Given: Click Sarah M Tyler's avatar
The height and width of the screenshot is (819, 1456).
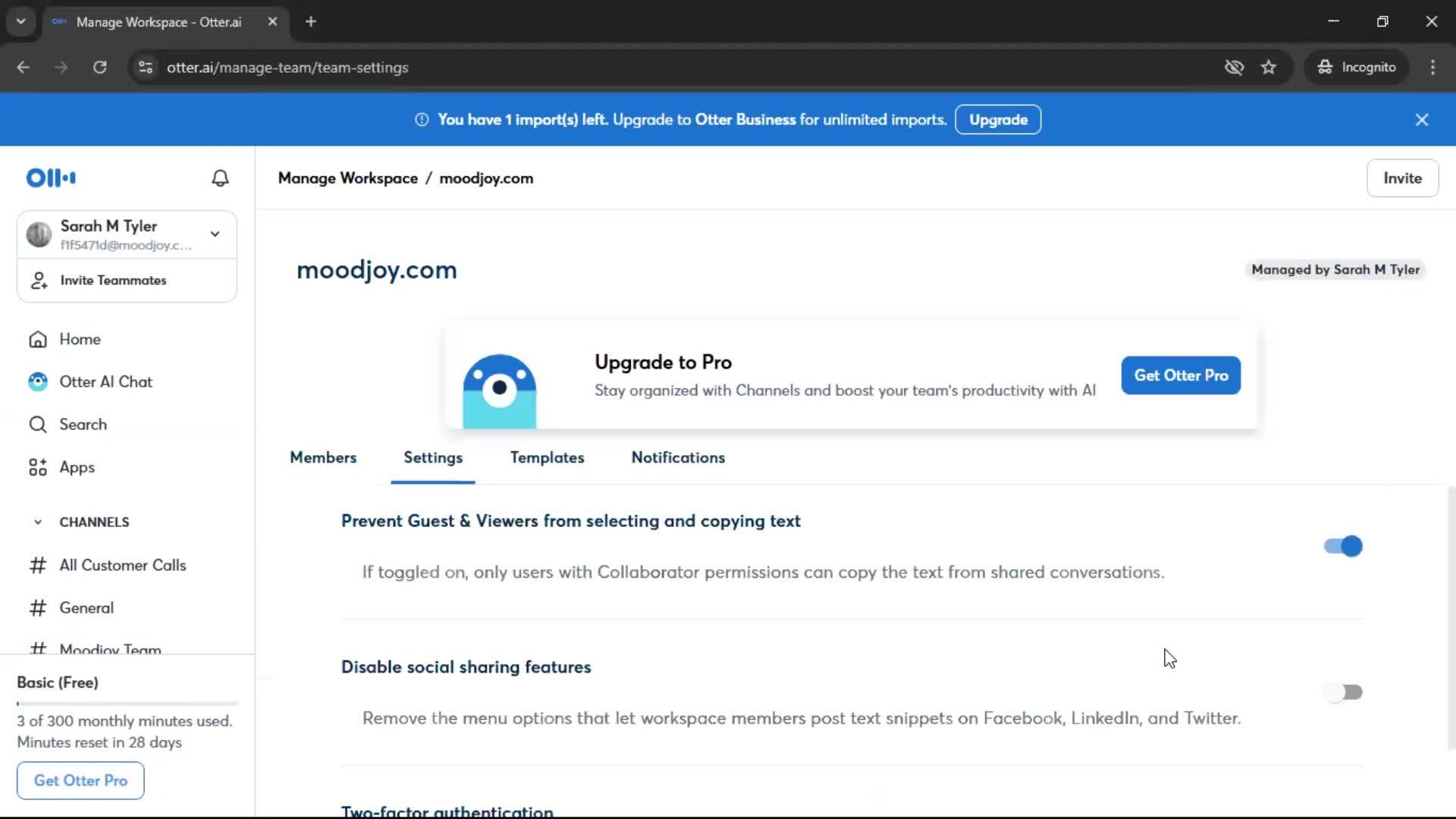Looking at the screenshot, I should [x=39, y=234].
